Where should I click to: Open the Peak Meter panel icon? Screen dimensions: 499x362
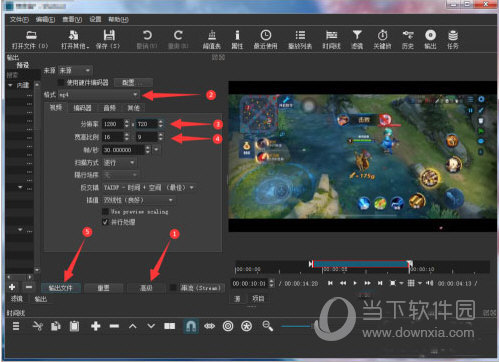pyautogui.click(x=212, y=35)
